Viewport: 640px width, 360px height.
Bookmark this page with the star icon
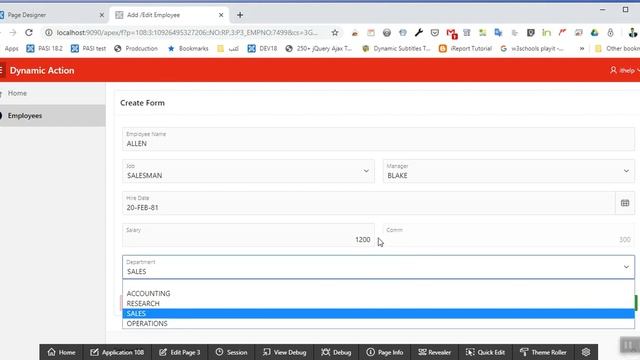(x=335, y=33)
